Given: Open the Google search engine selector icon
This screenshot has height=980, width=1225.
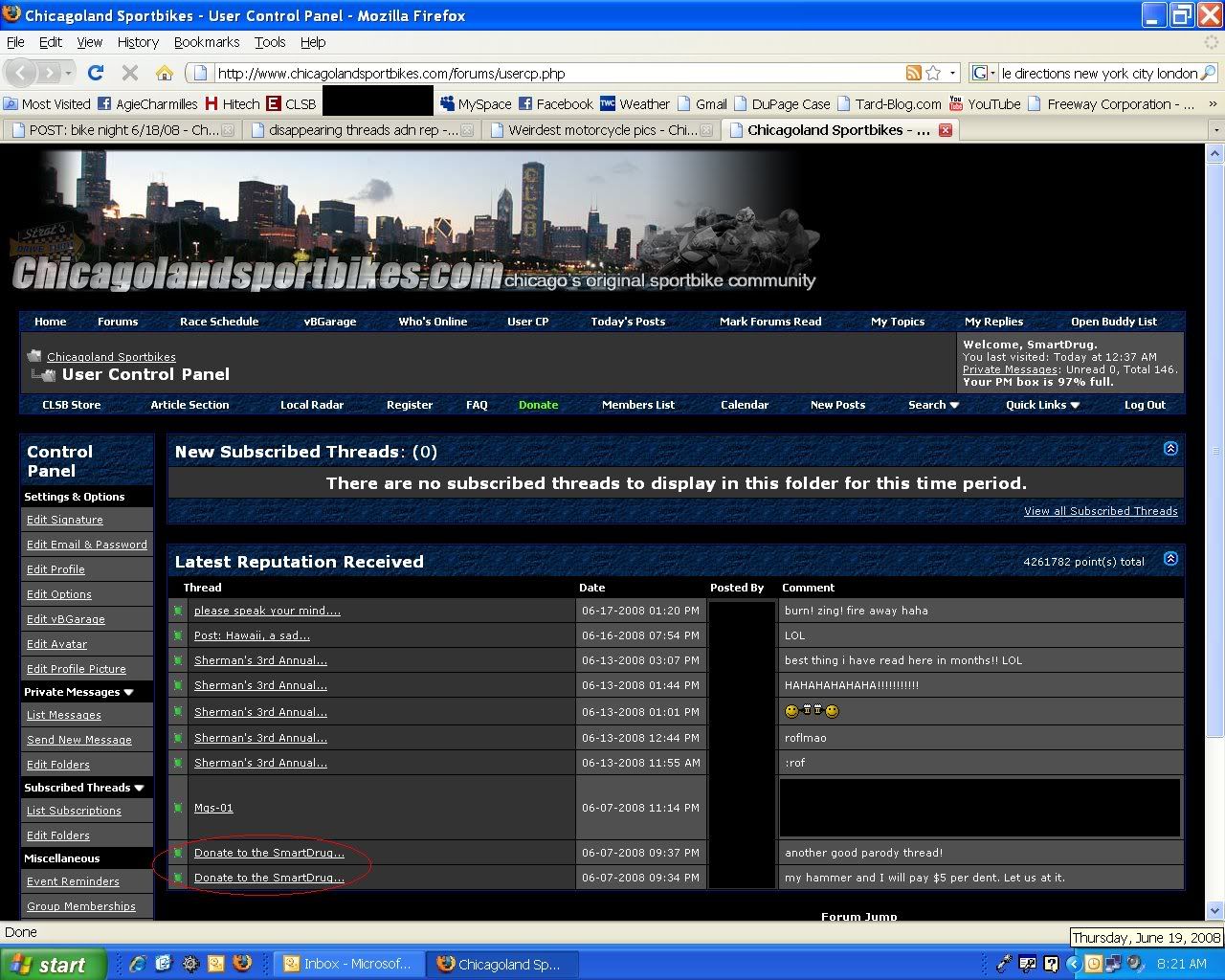Looking at the screenshot, I should pos(980,73).
